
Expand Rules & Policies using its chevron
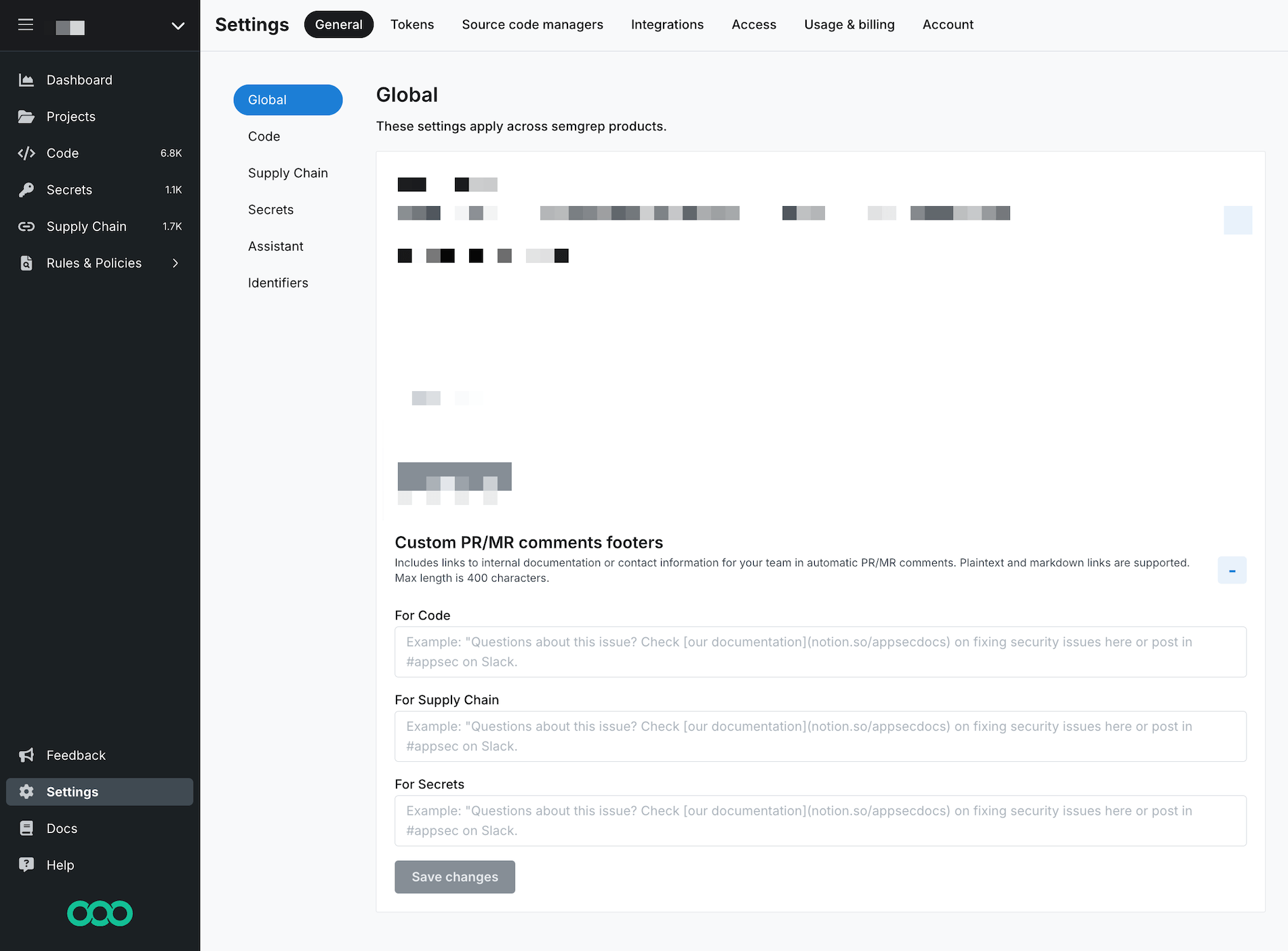point(176,263)
